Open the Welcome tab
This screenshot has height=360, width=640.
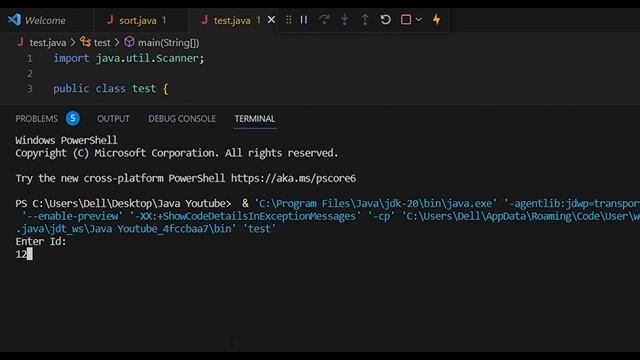(x=45, y=20)
